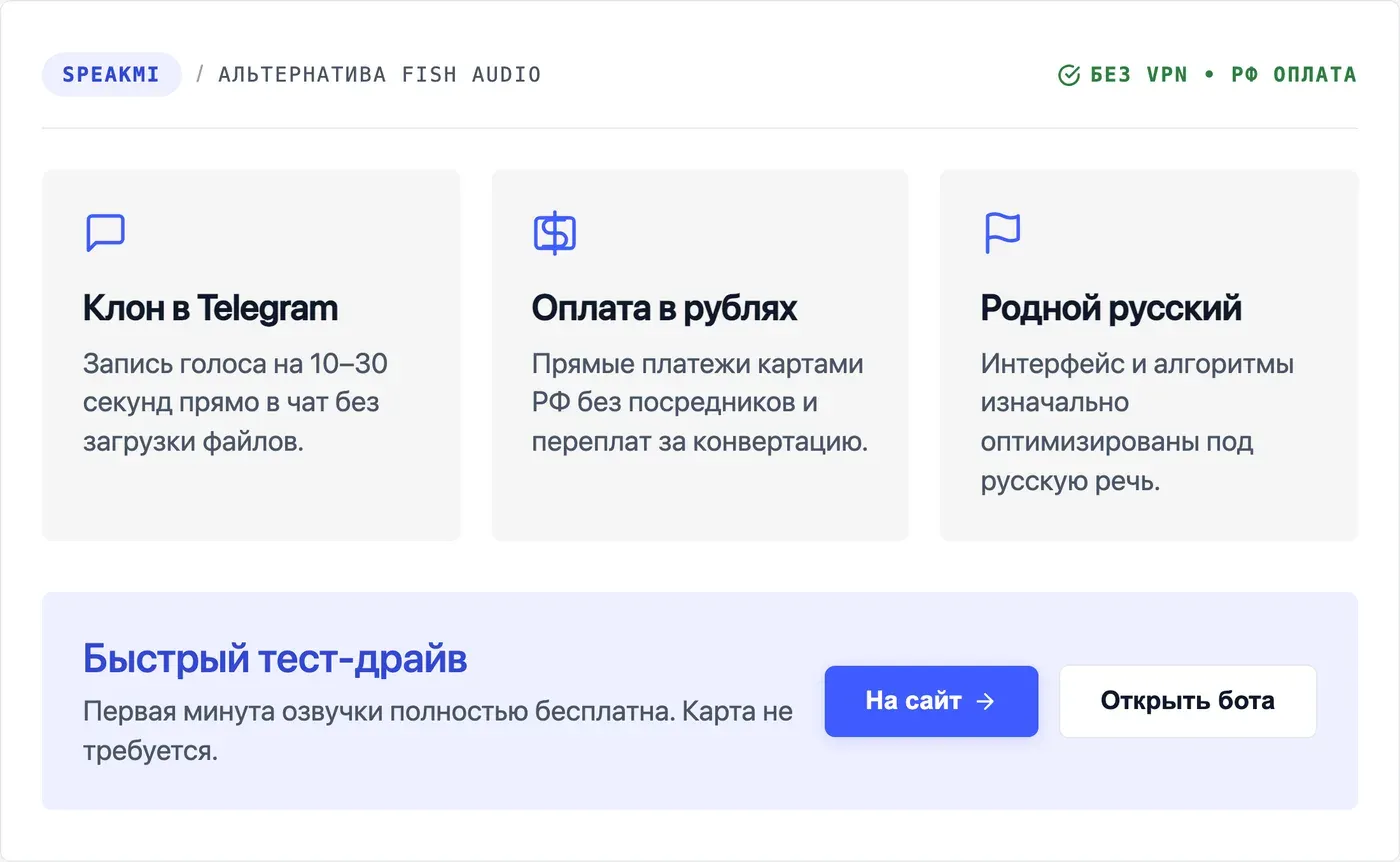Viewport: 1400px width, 862px height.
Task: Click the chat bubble icon above Клон в Telegram
Action: 105,232
